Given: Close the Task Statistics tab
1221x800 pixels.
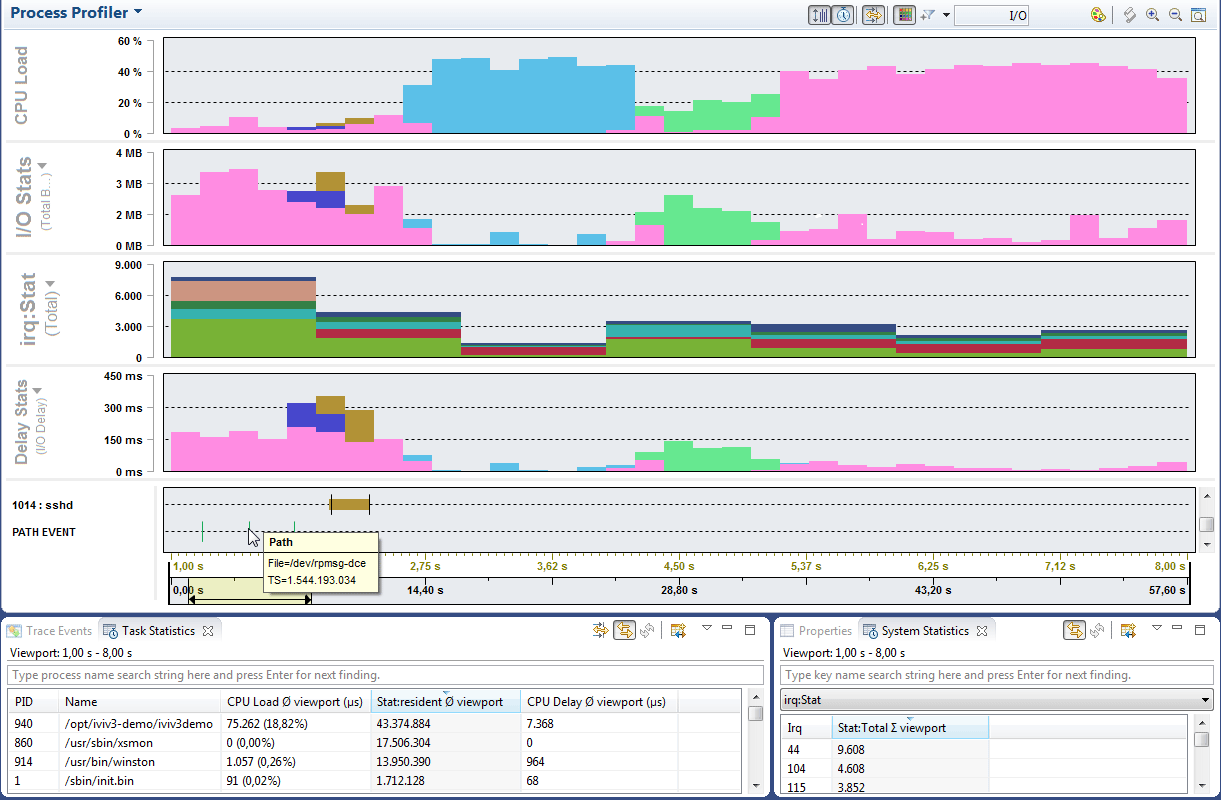Looking at the screenshot, I should pyautogui.click(x=208, y=631).
